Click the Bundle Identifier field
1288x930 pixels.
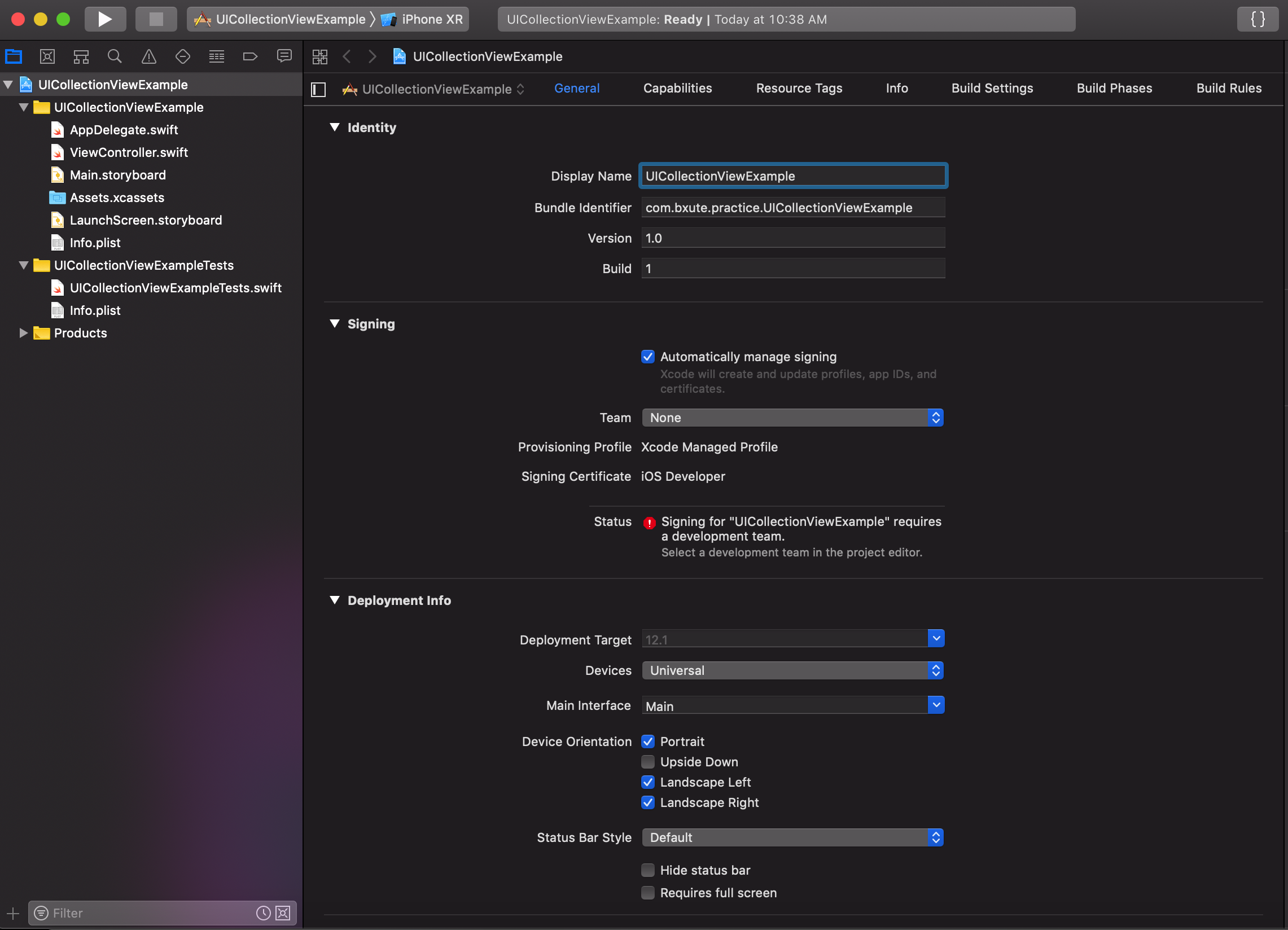point(792,208)
